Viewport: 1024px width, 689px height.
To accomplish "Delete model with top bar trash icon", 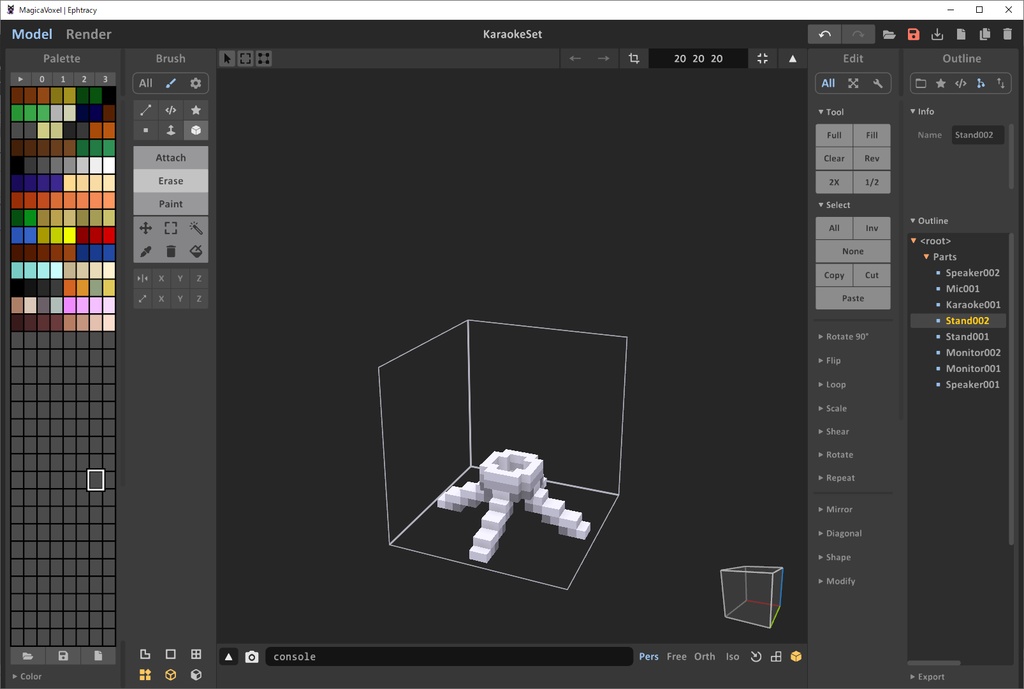I will tap(1008, 35).
